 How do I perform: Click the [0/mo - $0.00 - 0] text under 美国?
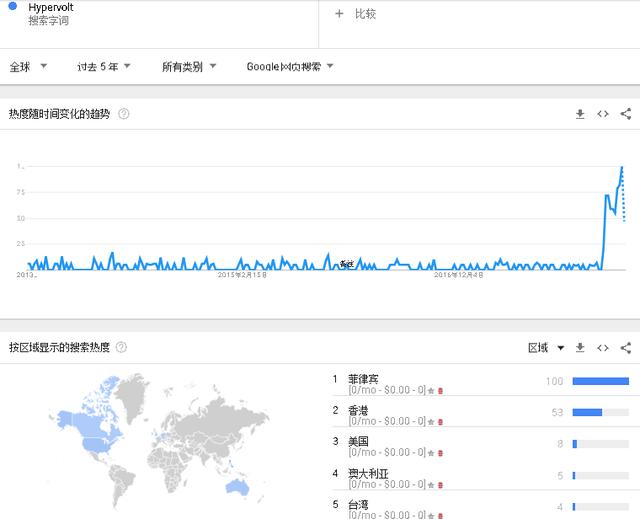click(387, 452)
